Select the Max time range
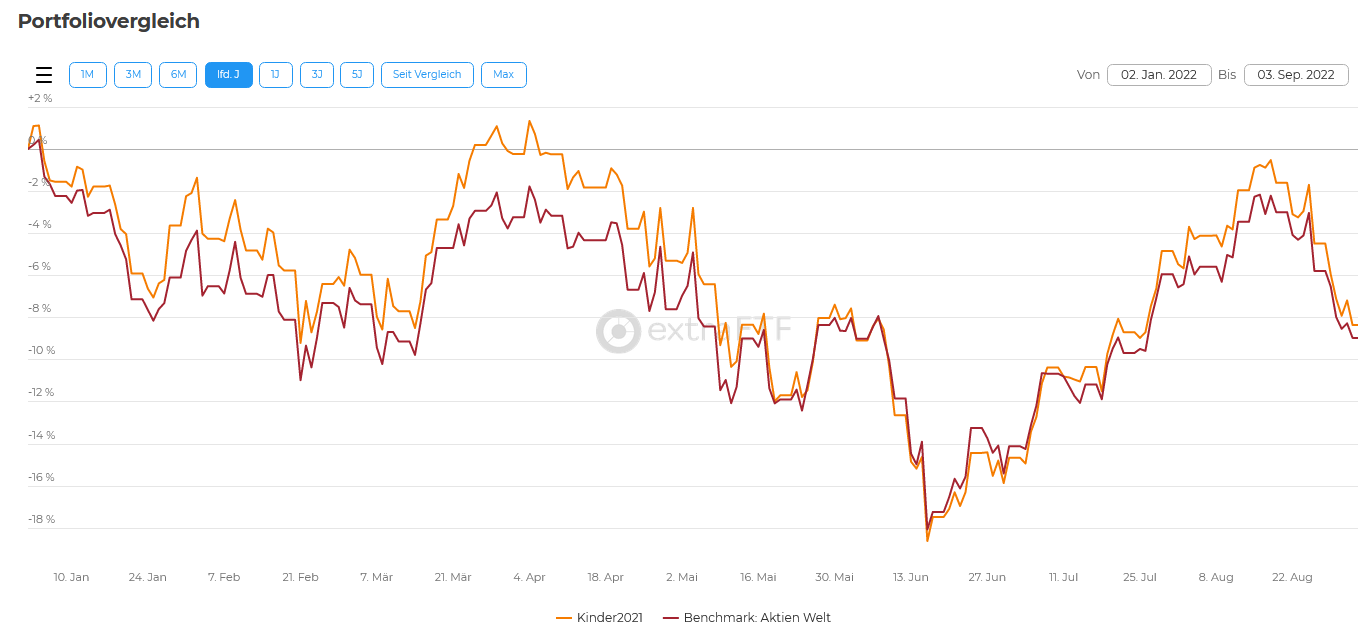 point(503,75)
